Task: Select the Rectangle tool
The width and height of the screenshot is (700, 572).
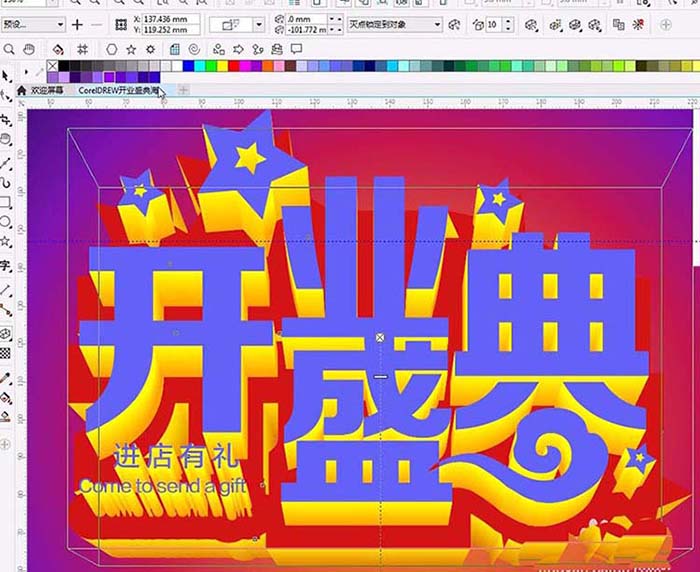Action: pyautogui.click(x=5, y=203)
